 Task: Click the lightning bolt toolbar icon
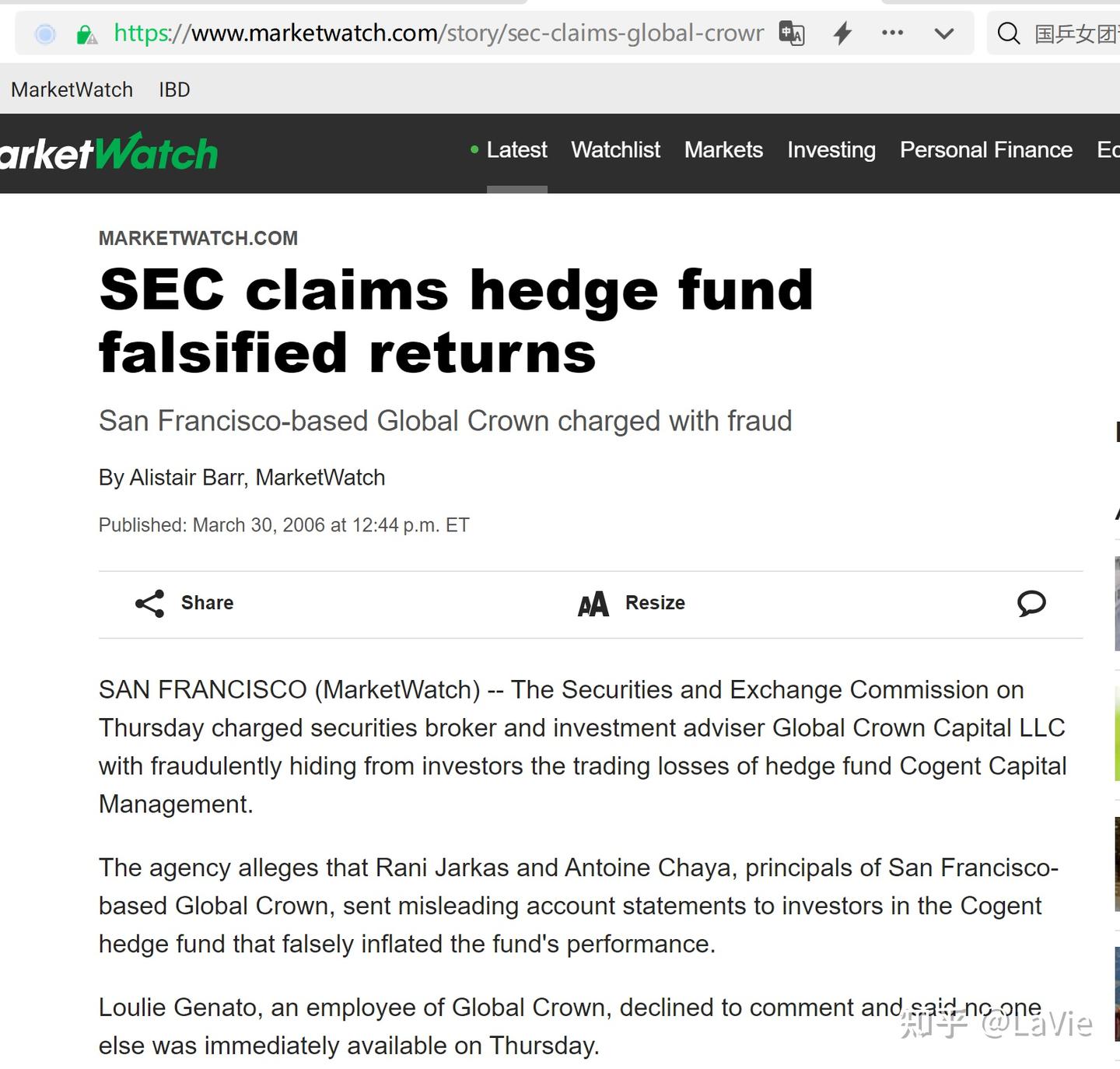842,33
